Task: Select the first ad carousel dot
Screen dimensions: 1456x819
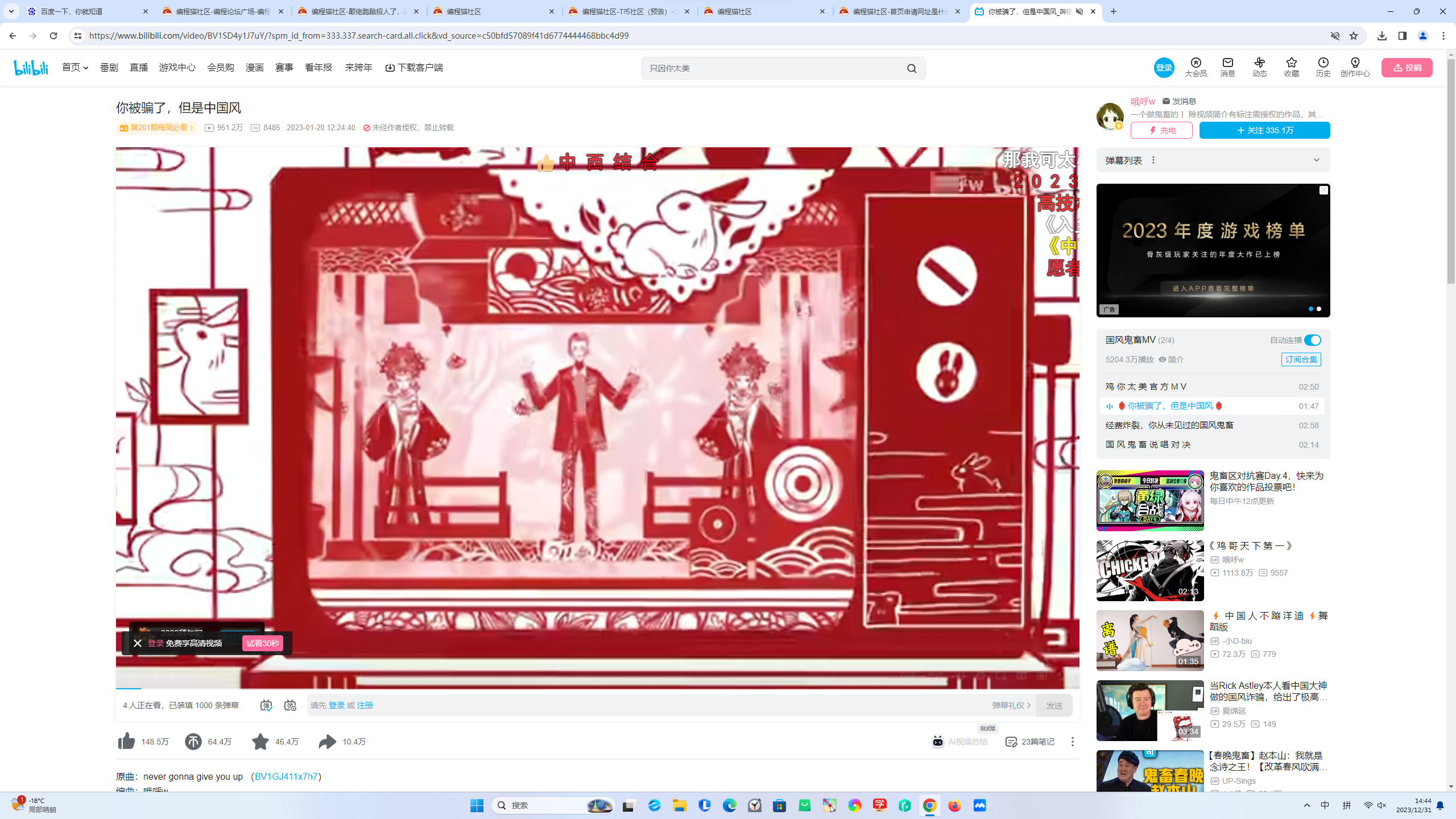Action: point(1311,309)
